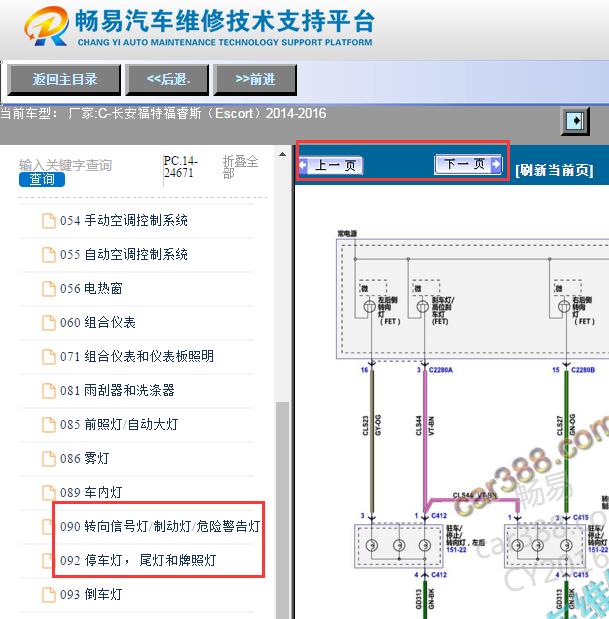Open 071 组合仪表和仪表板照明

point(137,356)
